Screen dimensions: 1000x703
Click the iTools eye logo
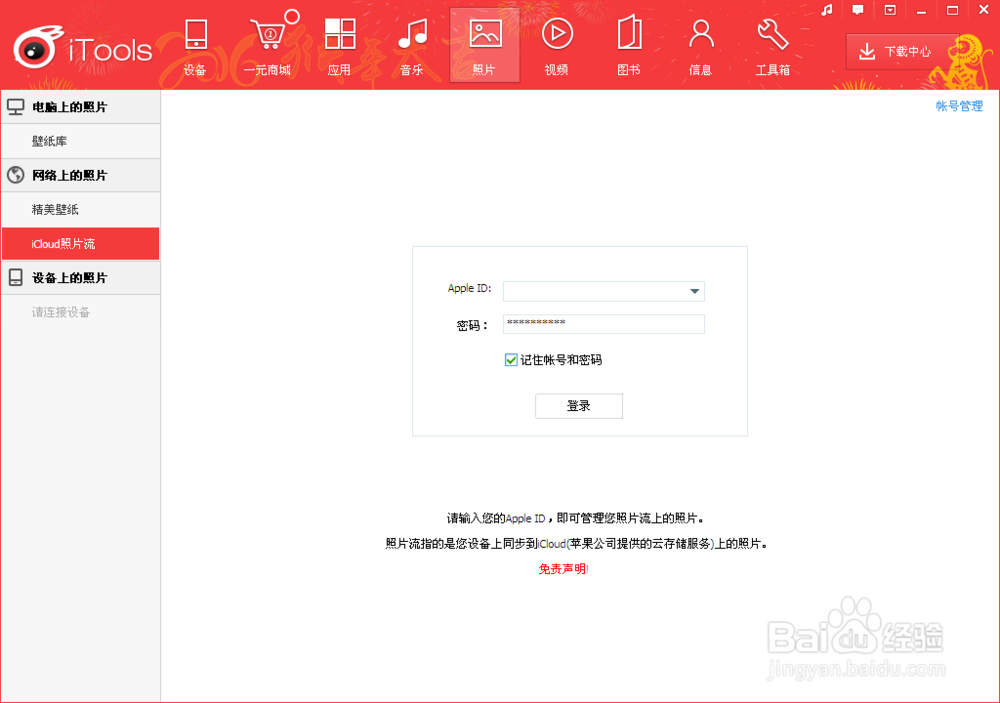click(36, 47)
